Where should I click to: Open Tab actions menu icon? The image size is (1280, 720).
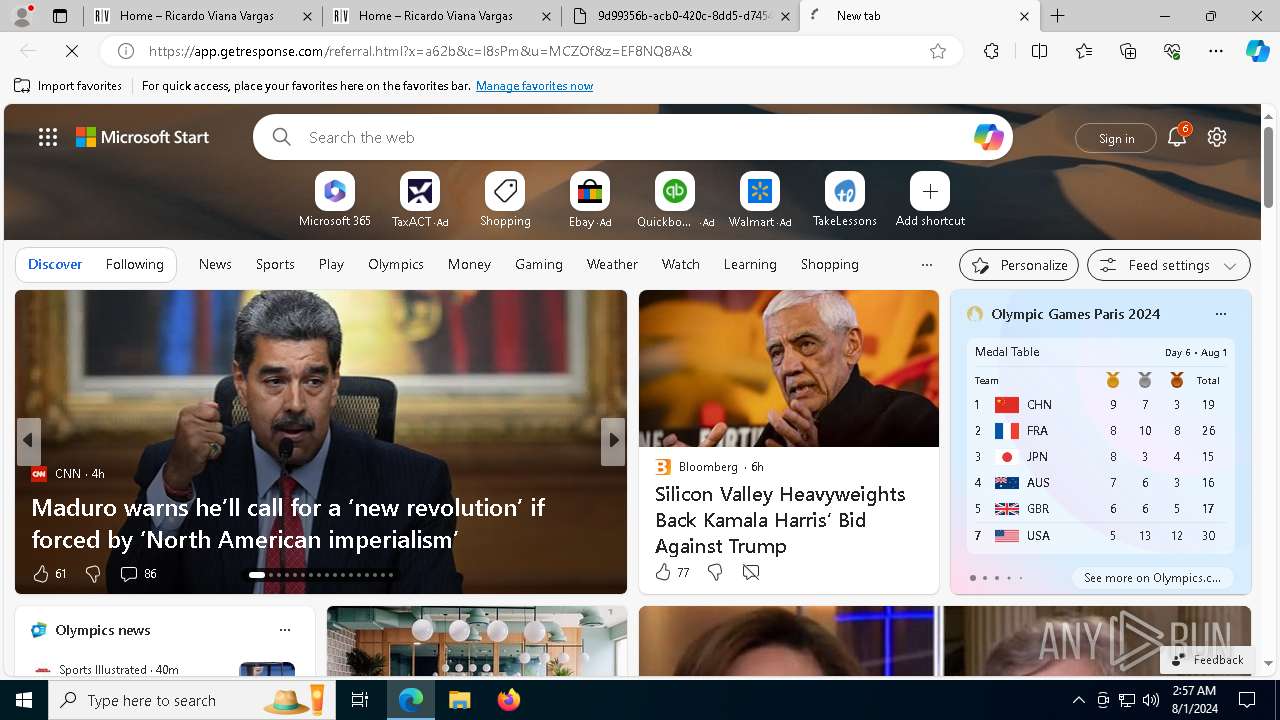[60, 16]
